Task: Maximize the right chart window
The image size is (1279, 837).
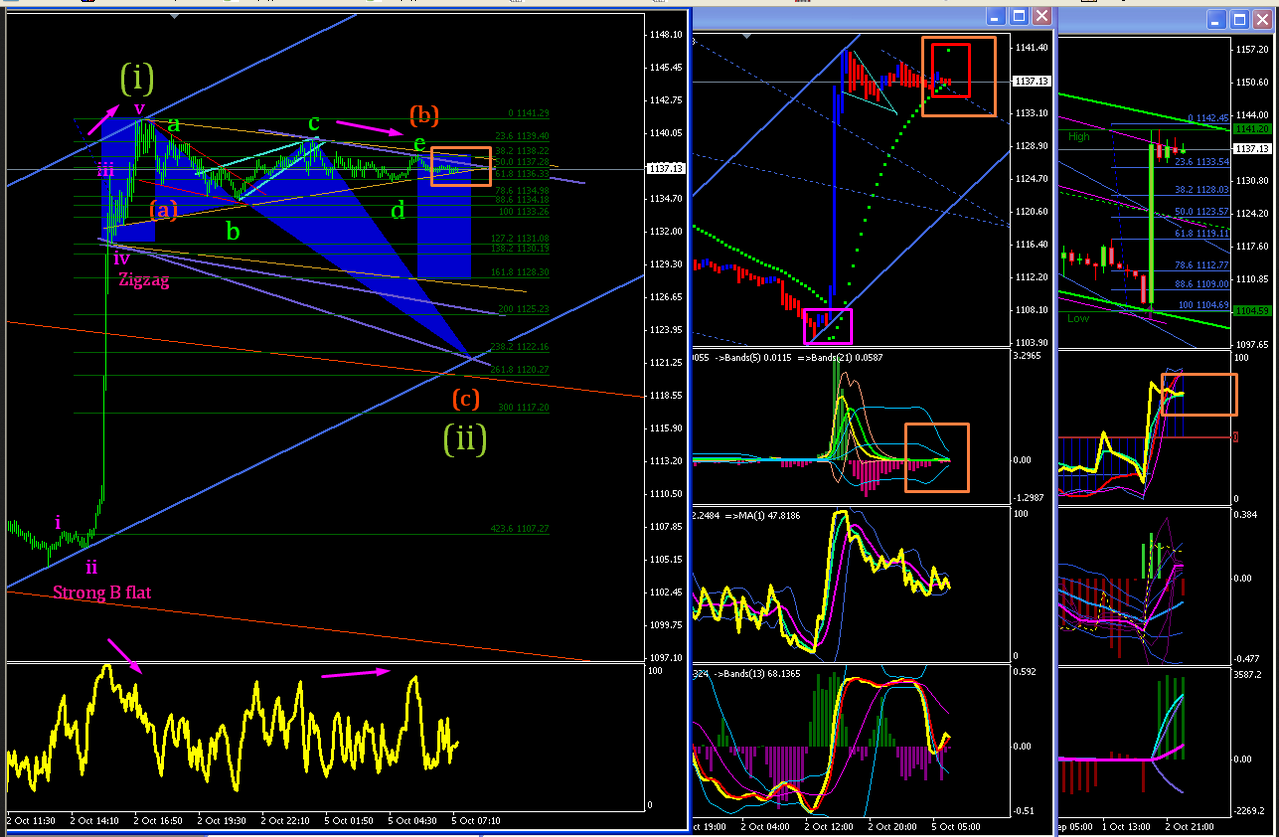Action: point(1239,19)
